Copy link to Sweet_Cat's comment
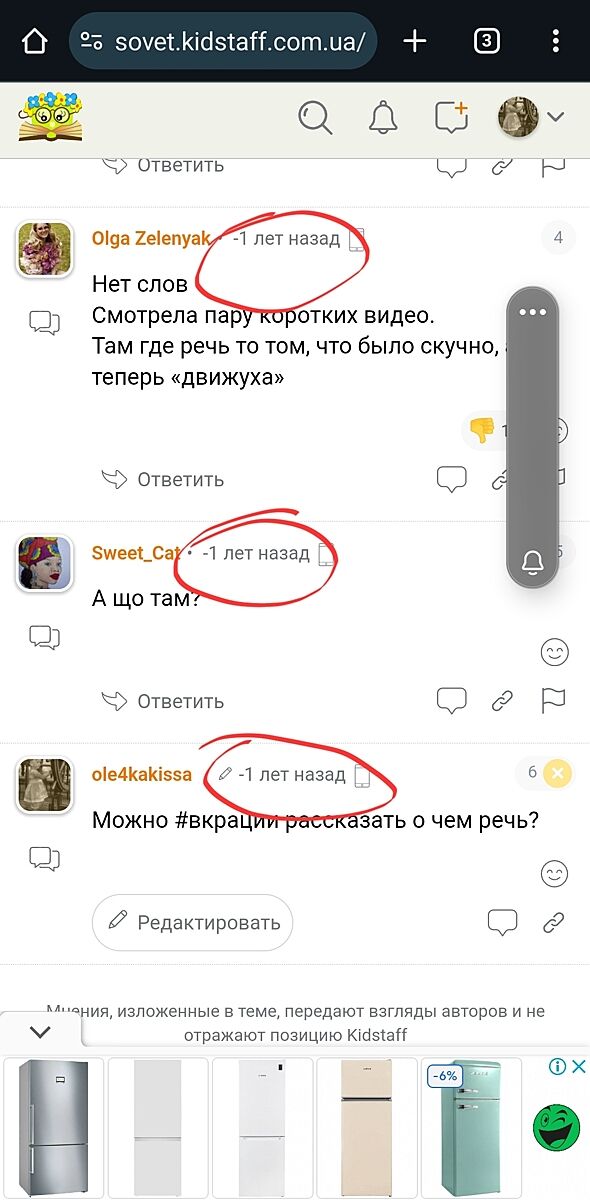This screenshot has width=590, height=1200. pyautogui.click(x=502, y=701)
